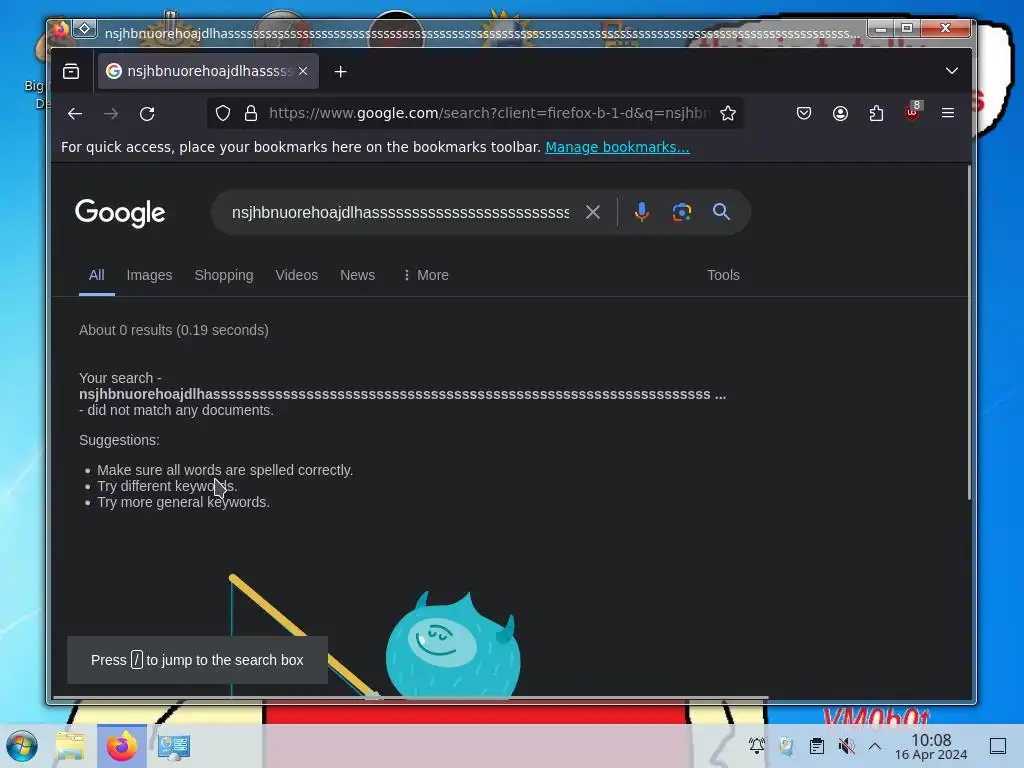Open file manager from taskbar
Viewport: 1024px width, 768px height.
point(70,746)
